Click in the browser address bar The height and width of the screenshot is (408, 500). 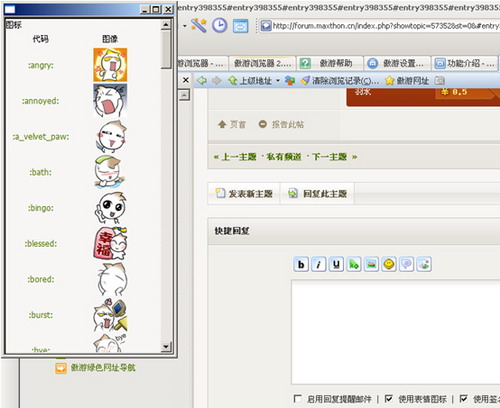tap(380, 26)
